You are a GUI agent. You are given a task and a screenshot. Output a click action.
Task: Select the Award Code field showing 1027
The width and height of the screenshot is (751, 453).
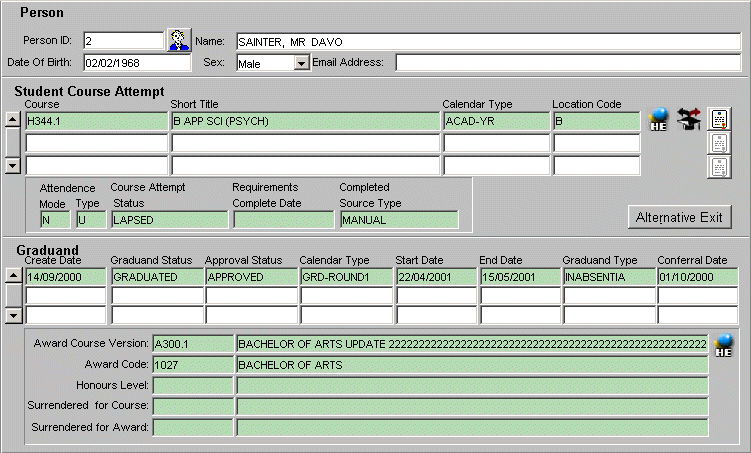tap(193, 365)
